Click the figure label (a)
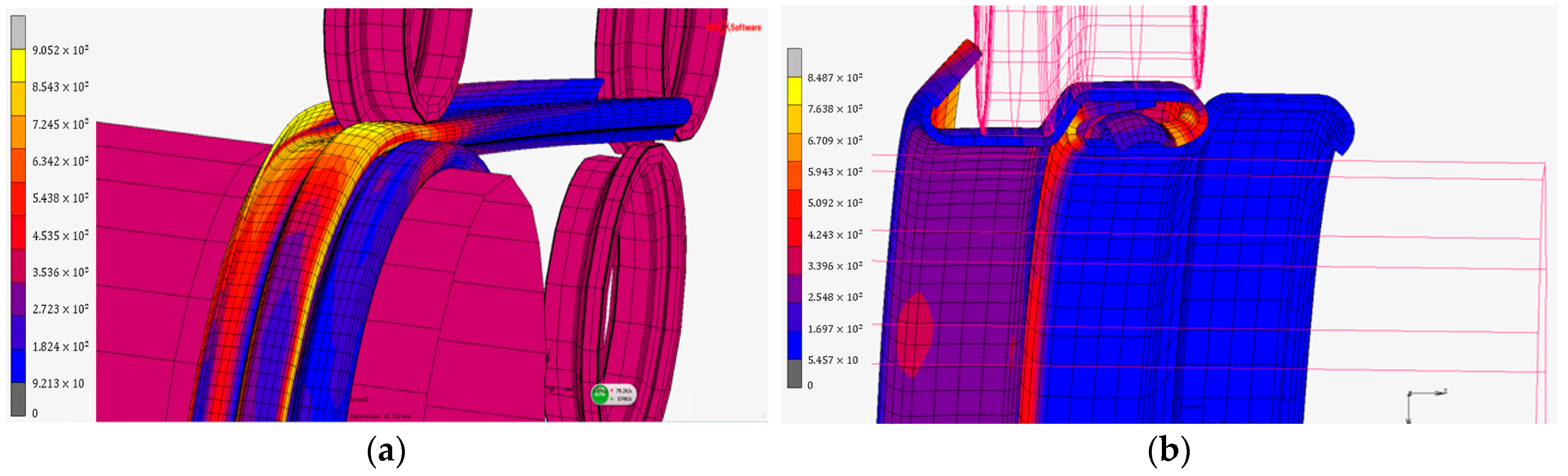The image size is (1568, 476). click(x=386, y=452)
